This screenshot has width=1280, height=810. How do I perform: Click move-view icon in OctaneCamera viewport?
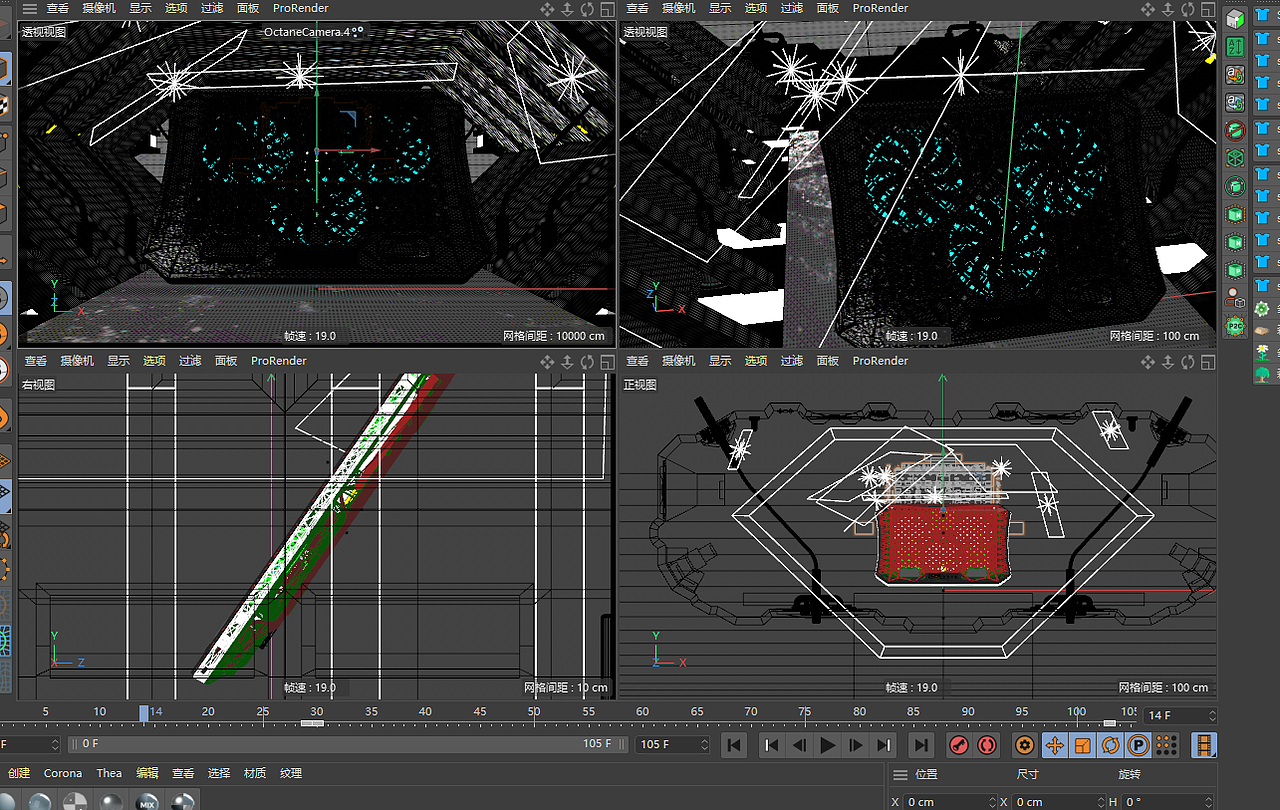pos(547,9)
